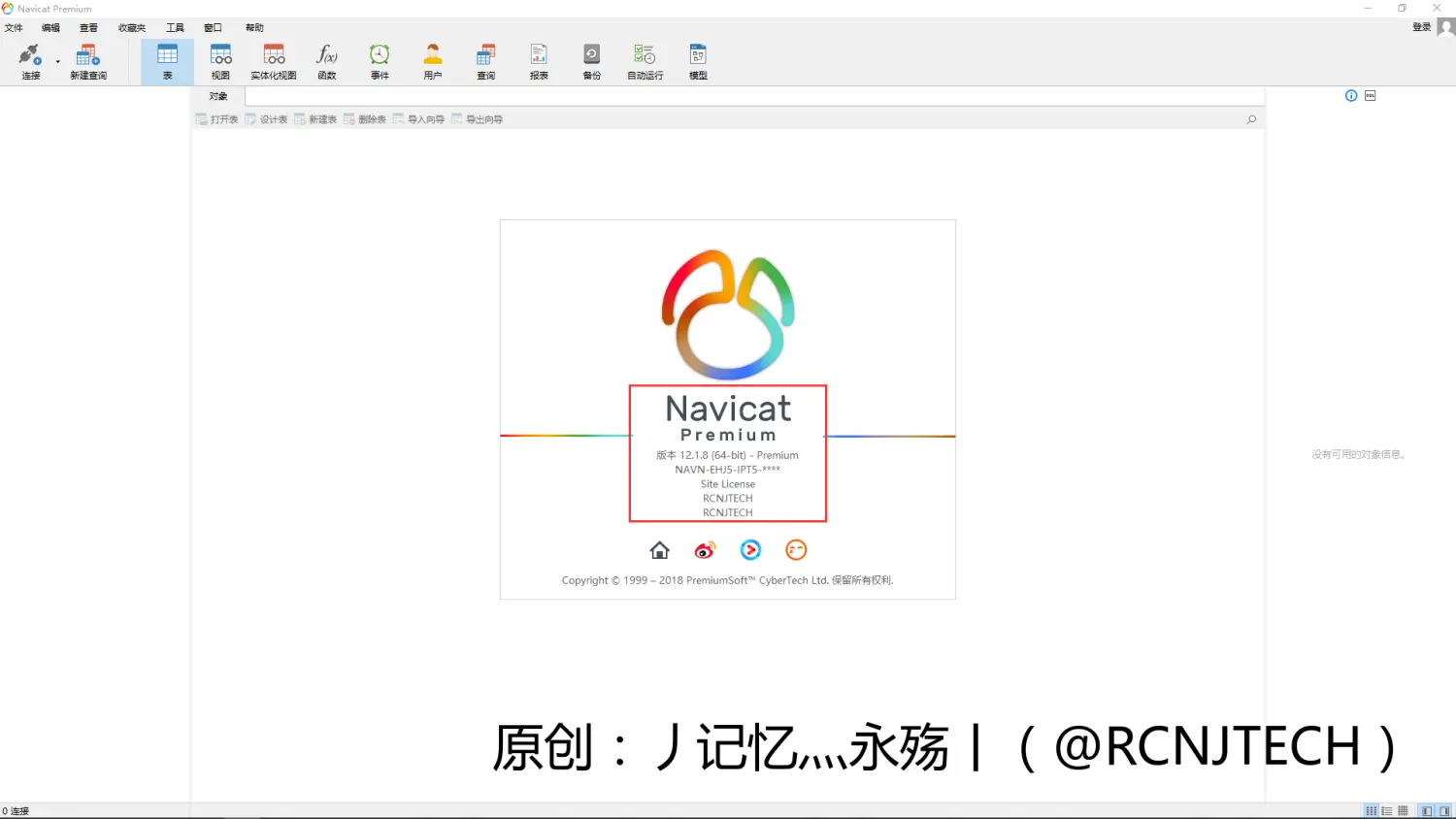Open the 查看 menu
Viewport: 1456px width, 819px height.
click(88, 28)
